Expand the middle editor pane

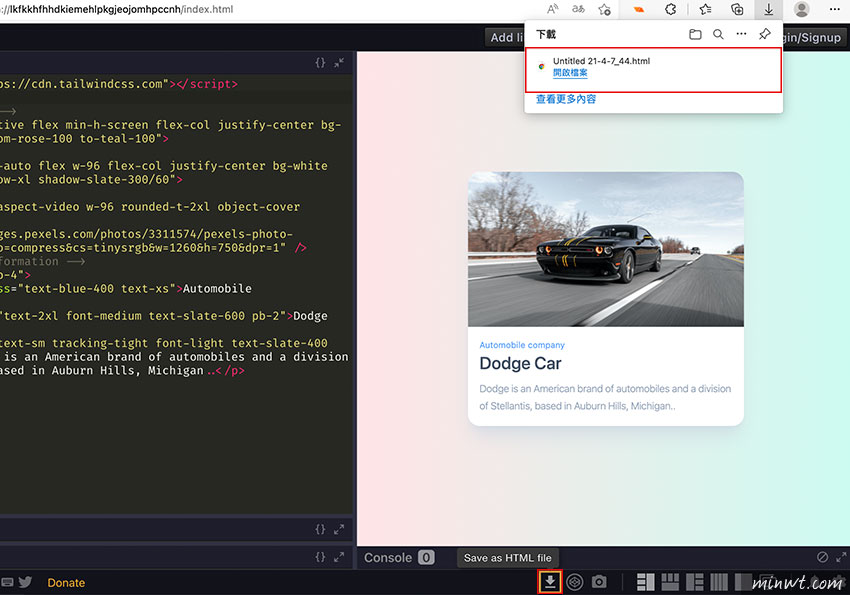click(x=339, y=529)
